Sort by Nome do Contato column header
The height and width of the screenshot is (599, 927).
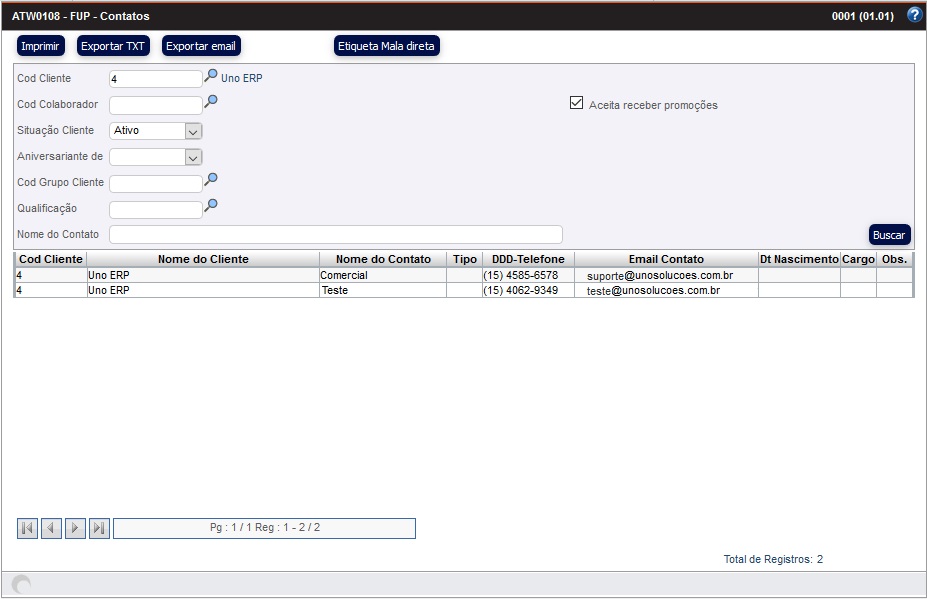pos(383,259)
